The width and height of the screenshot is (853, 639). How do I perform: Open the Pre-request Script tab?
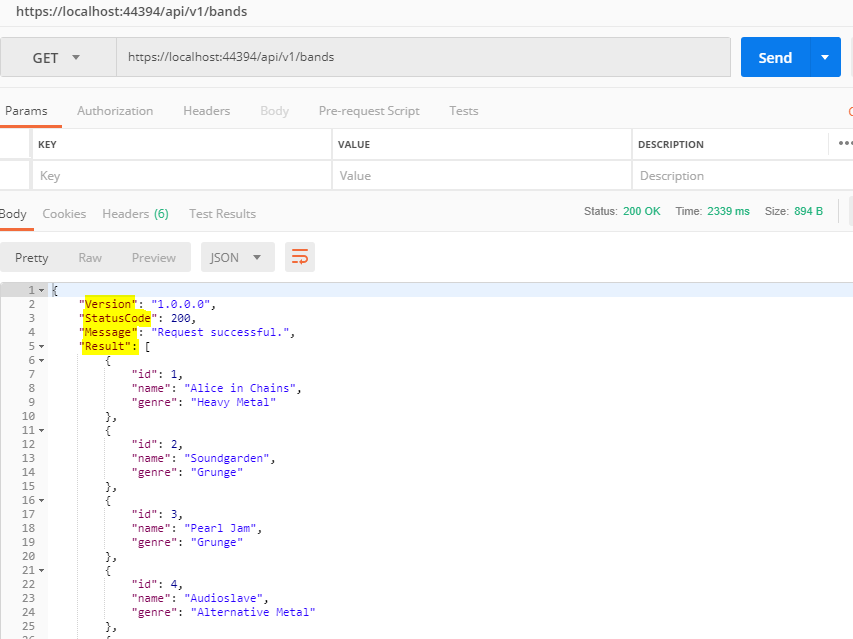pyautogui.click(x=369, y=111)
